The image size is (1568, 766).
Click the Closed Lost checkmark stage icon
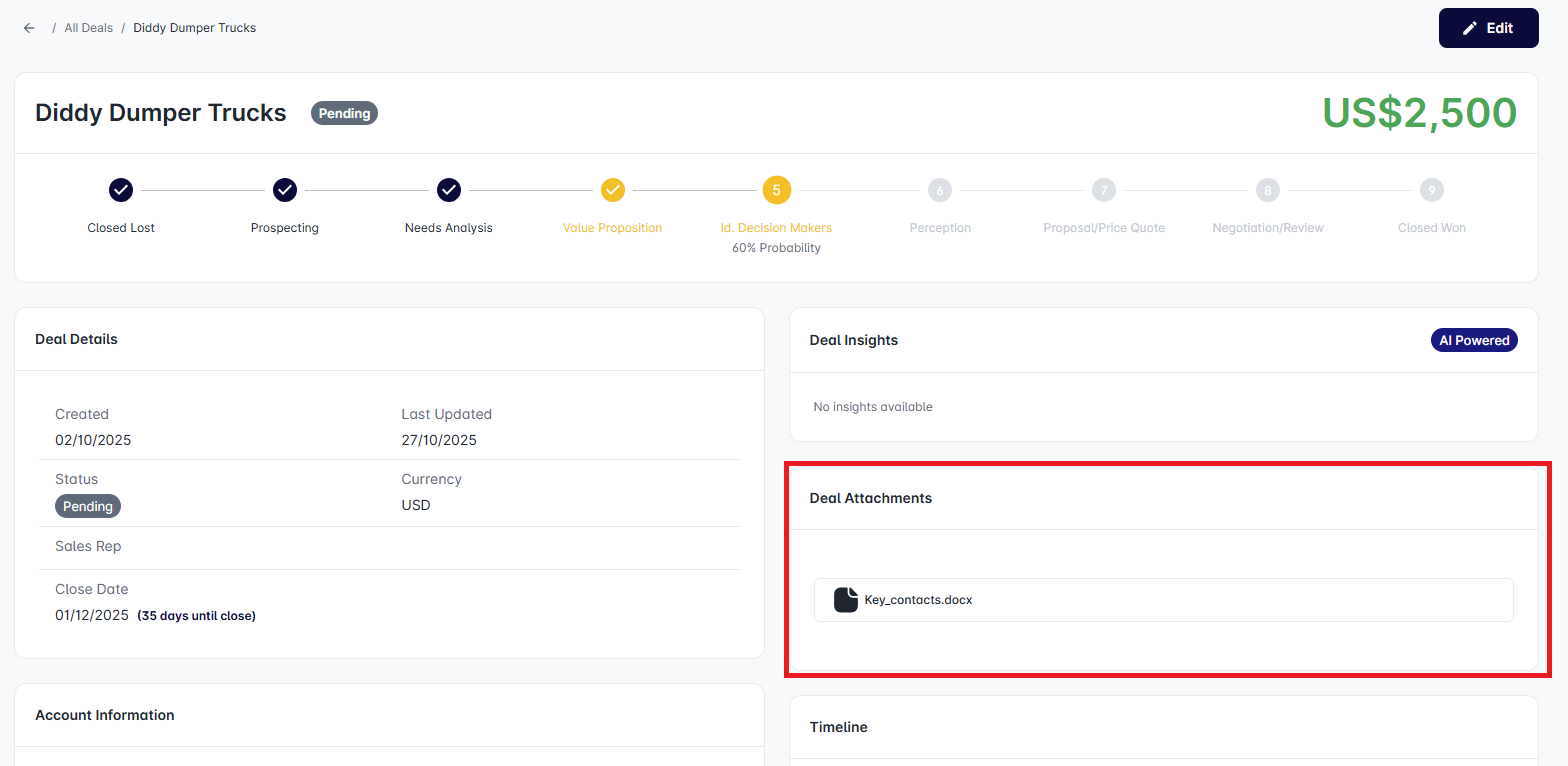pyautogui.click(x=121, y=190)
